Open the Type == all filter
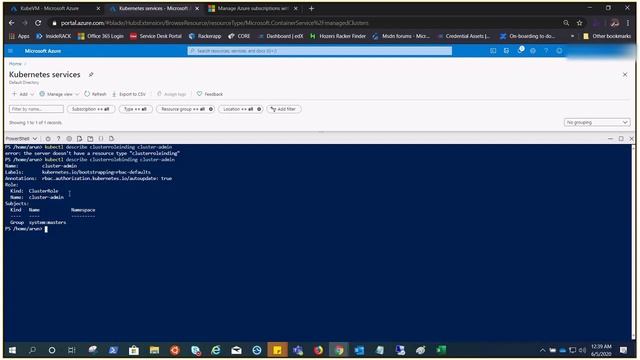Image resolution: width=640 pixels, height=360 pixels. coord(136,109)
